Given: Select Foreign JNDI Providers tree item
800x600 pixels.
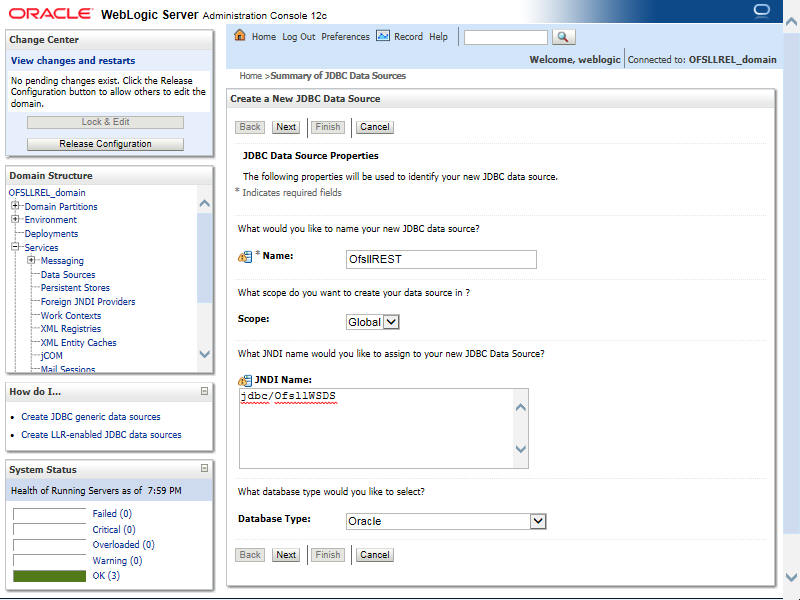Looking at the screenshot, I should point(88,302).
